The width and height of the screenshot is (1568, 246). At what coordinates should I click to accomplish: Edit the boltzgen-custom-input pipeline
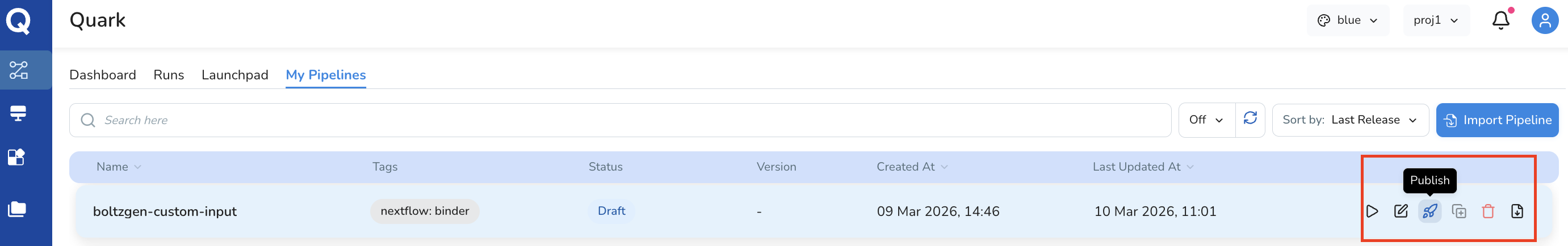point(1401,211)
